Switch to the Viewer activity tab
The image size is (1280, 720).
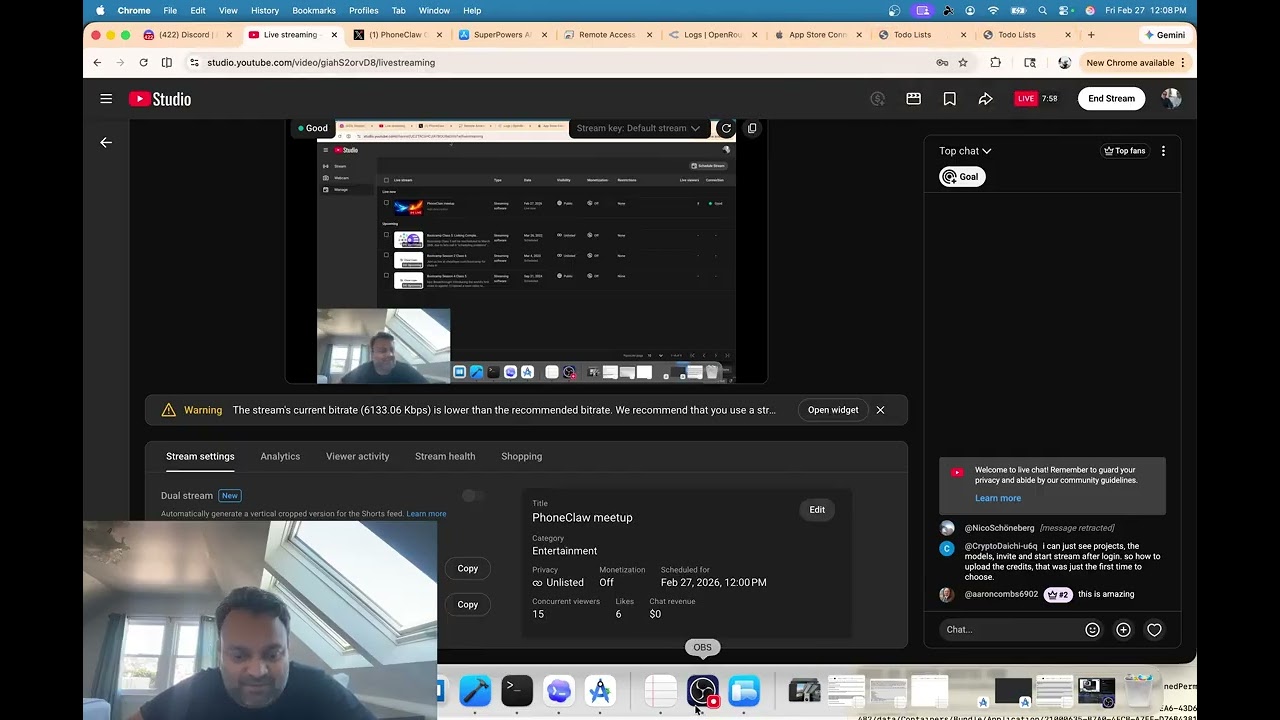pyautogui.click(x=357, y=456)
